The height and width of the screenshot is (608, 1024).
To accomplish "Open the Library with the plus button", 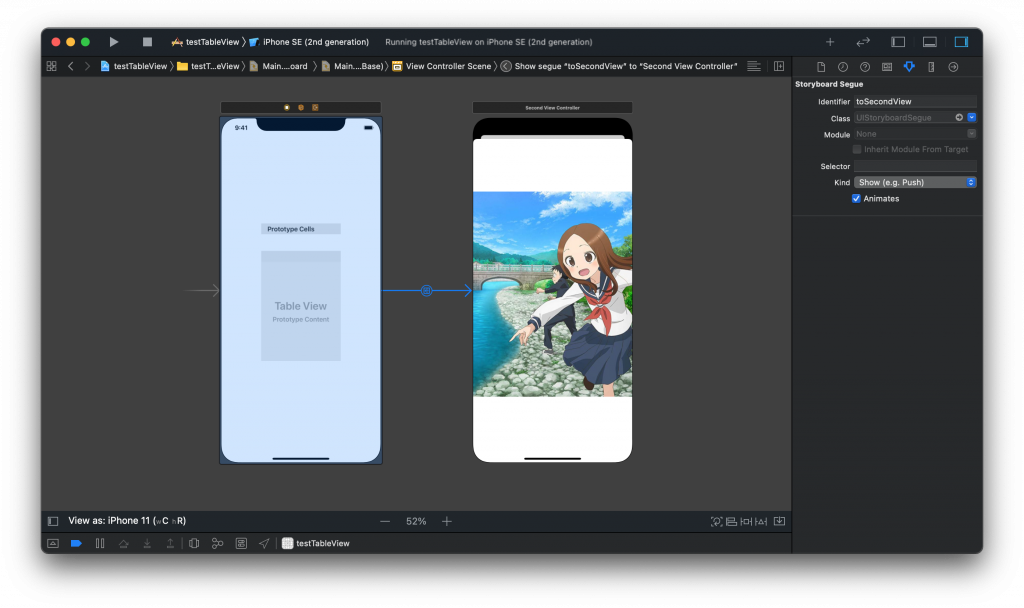I will 829,42.
